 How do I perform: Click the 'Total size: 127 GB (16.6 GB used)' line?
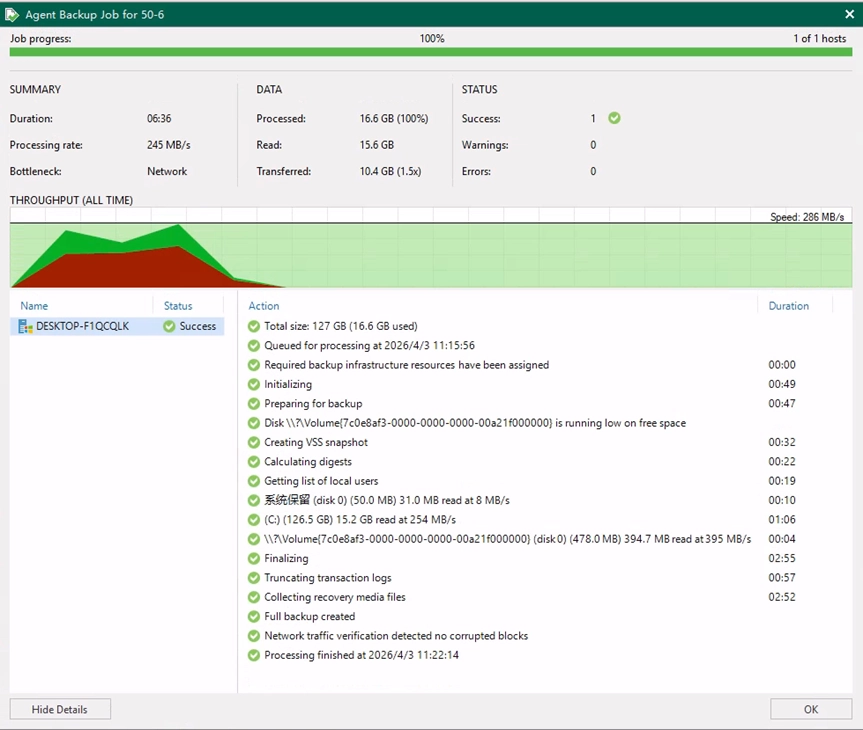[341, 326]
